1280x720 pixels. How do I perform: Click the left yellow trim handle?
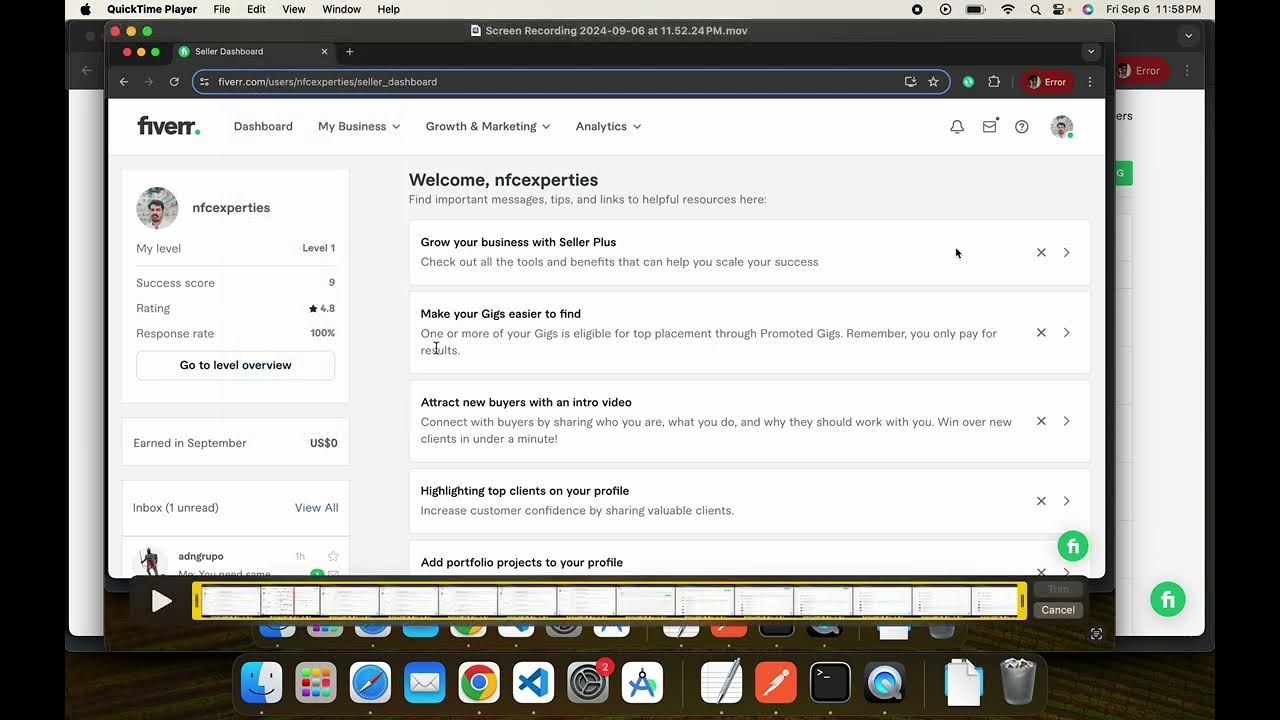tap(197, 601)
